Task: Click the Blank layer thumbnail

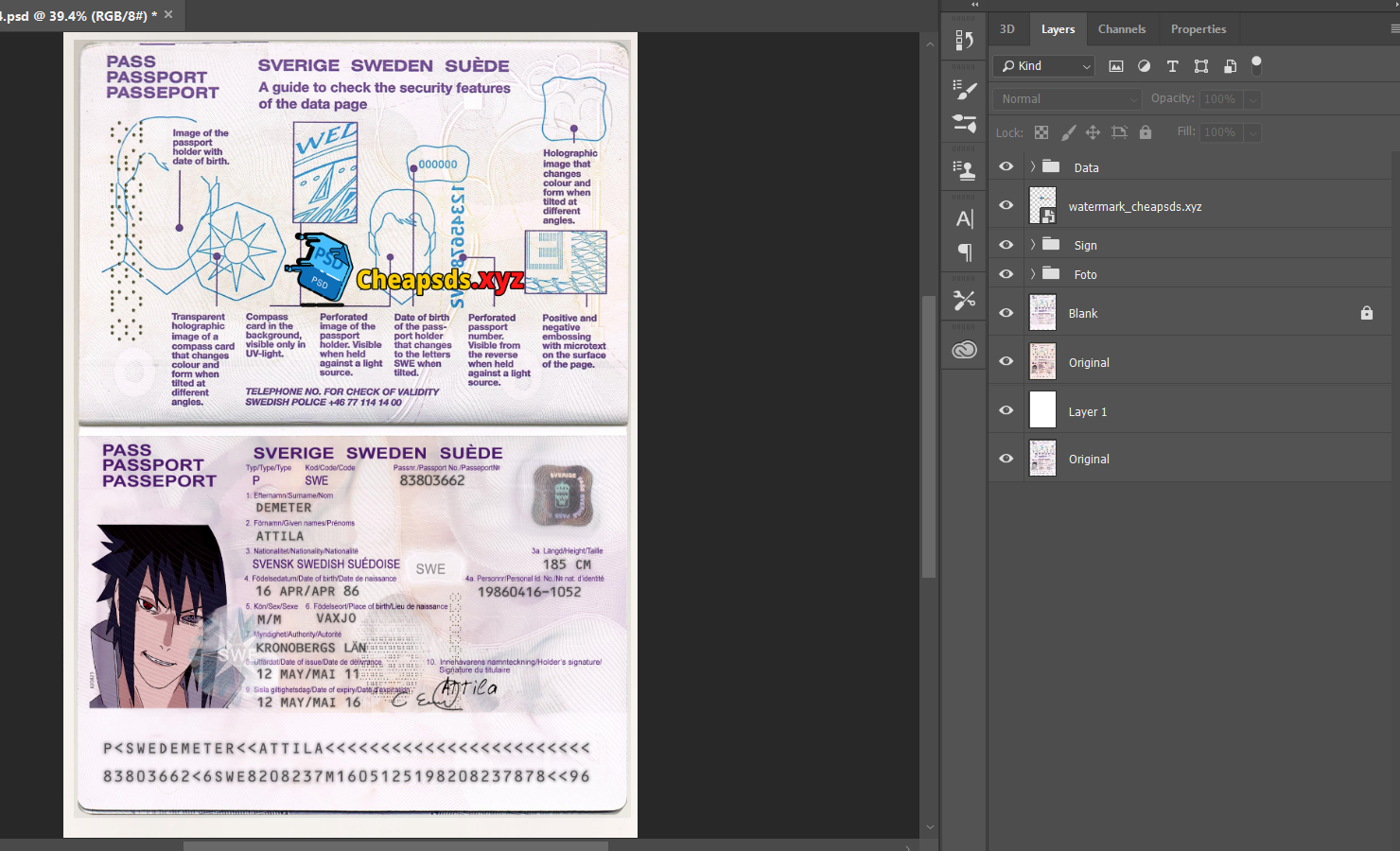Action: point(1042,313)
